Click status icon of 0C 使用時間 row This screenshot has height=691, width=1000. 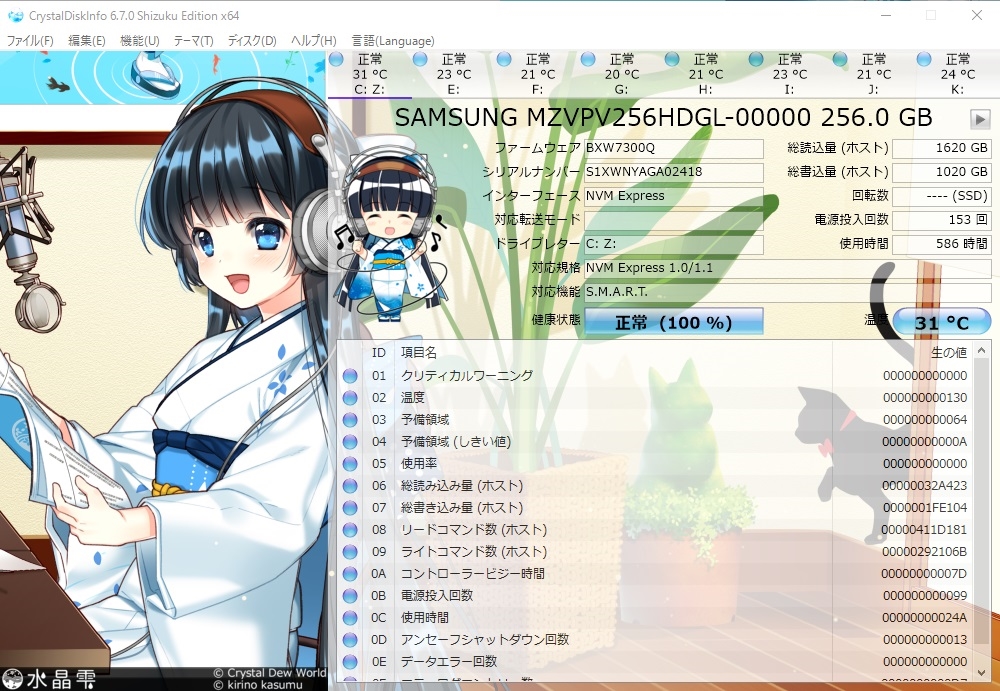349,618
